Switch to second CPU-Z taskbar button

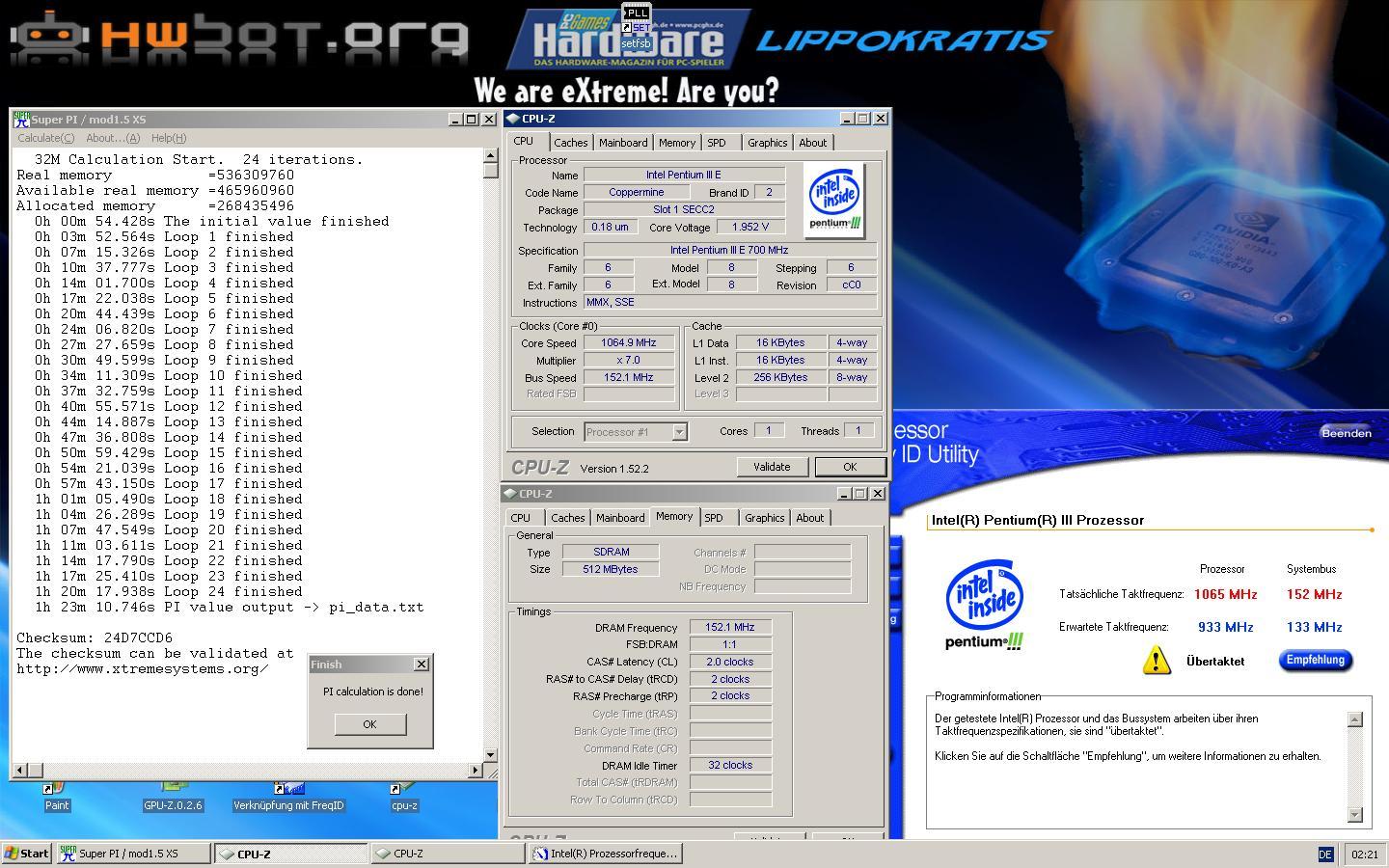coord(448,854)
